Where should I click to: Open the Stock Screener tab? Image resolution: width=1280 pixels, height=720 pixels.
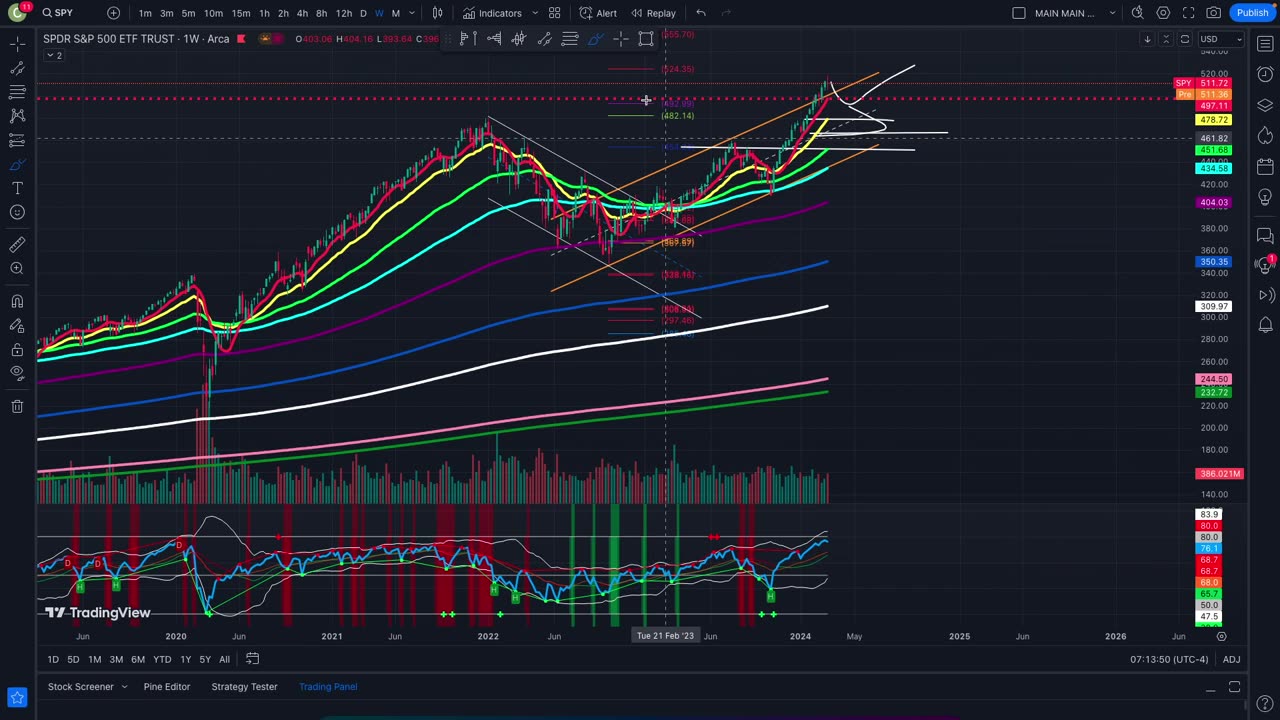point(80,687)
